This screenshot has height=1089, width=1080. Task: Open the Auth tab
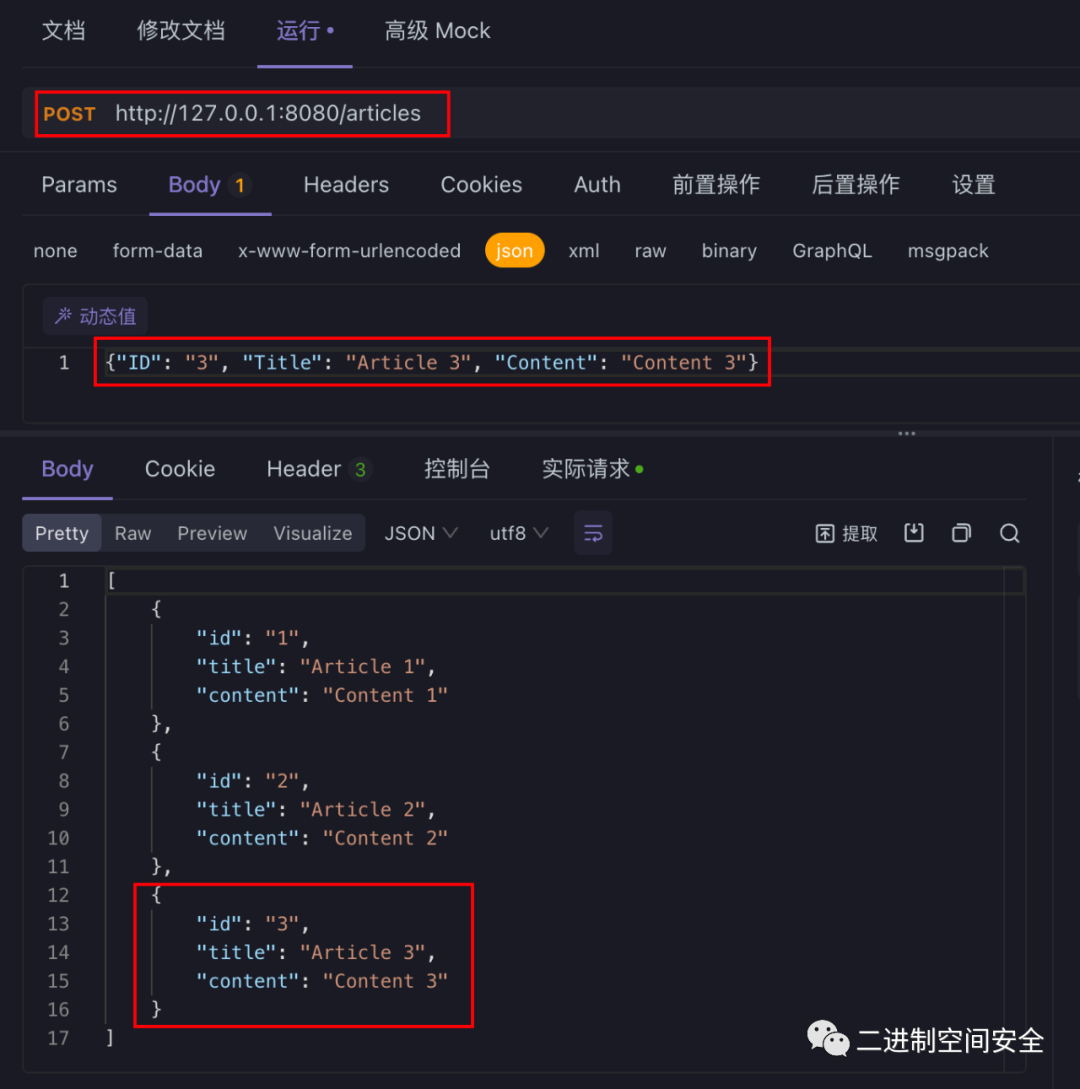(x=597, y=185)
